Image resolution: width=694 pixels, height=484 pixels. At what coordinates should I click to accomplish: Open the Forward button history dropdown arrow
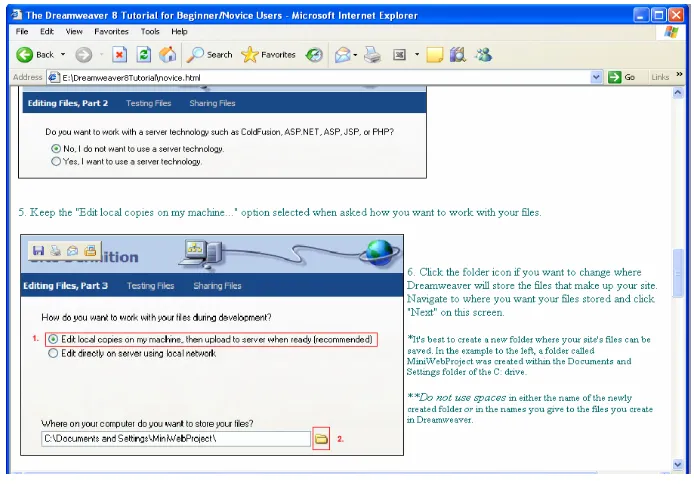(x=101, y=55)
